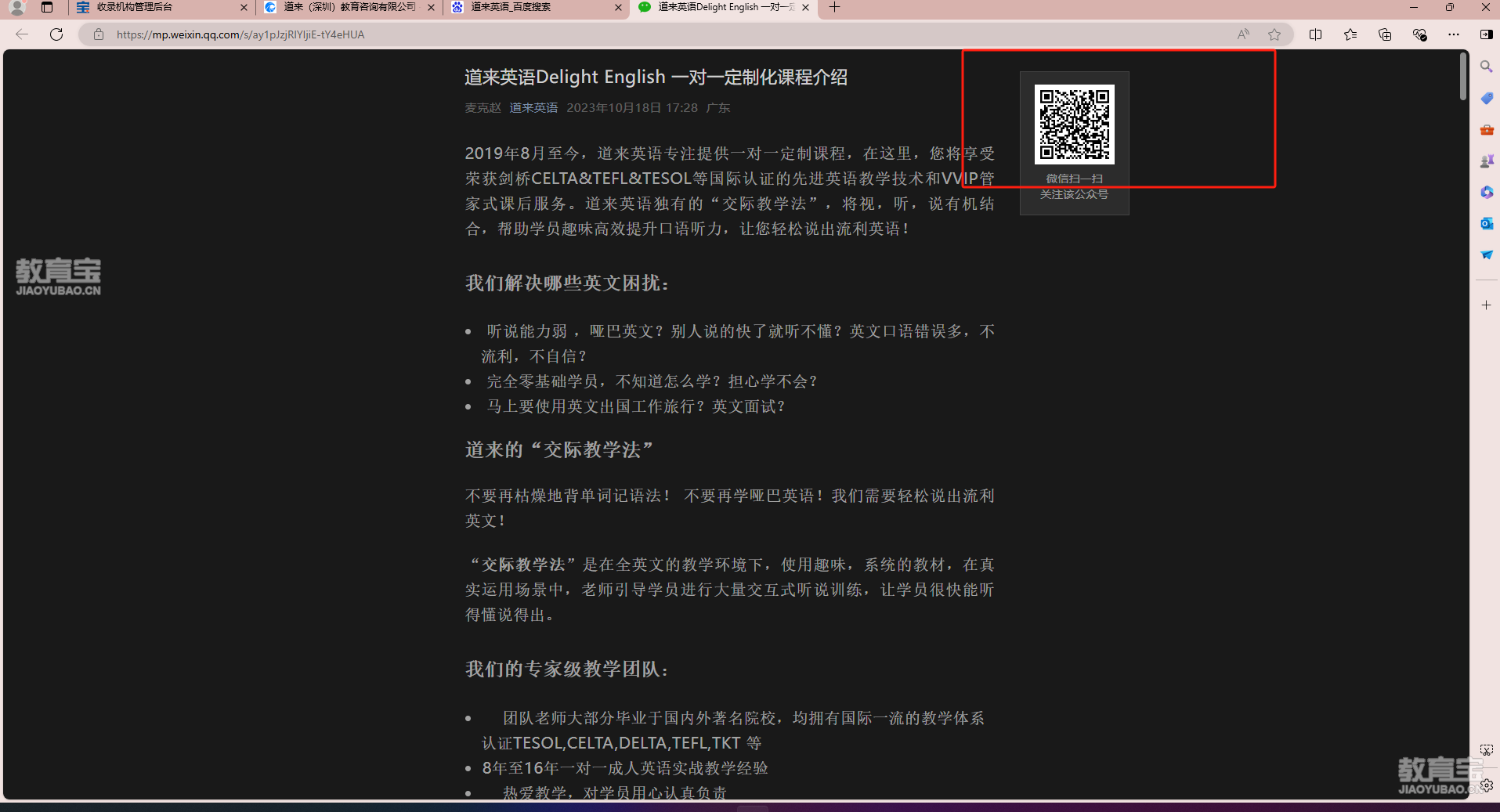Open the sidebar shopping tag icon
The height and width of the screenshot is (812, 1500).
[1486, 98]
